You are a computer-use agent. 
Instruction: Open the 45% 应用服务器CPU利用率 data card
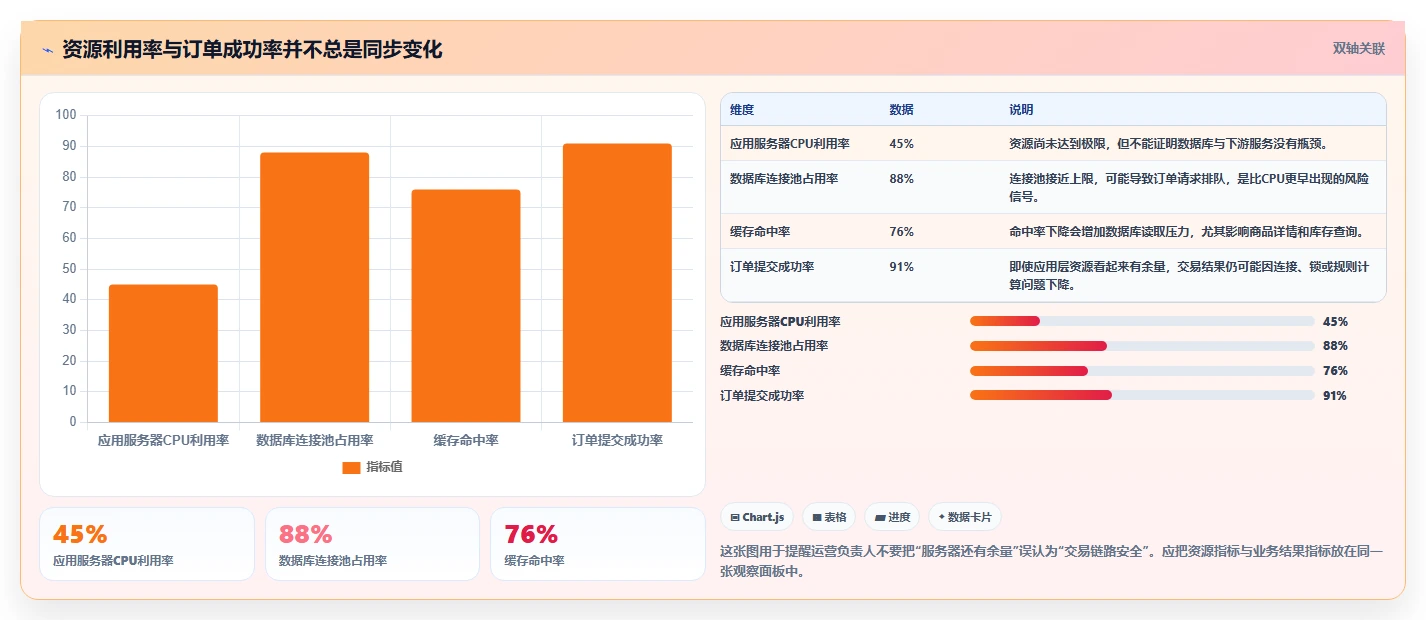click(147, 544)
